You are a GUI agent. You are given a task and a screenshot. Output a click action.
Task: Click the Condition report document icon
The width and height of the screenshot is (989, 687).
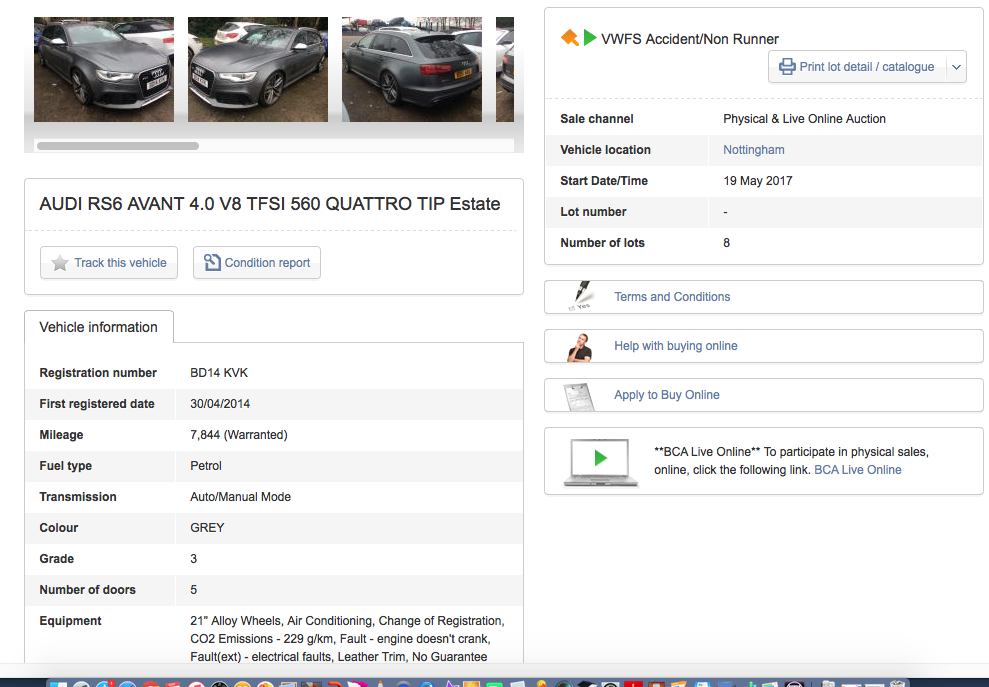[212, 263]
